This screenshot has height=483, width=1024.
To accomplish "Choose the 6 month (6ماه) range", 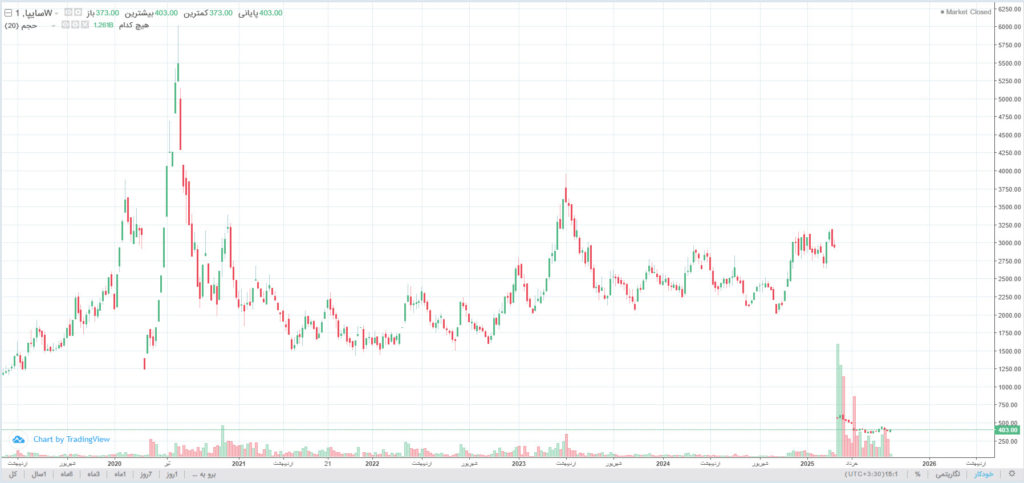I will click(67, 474).
